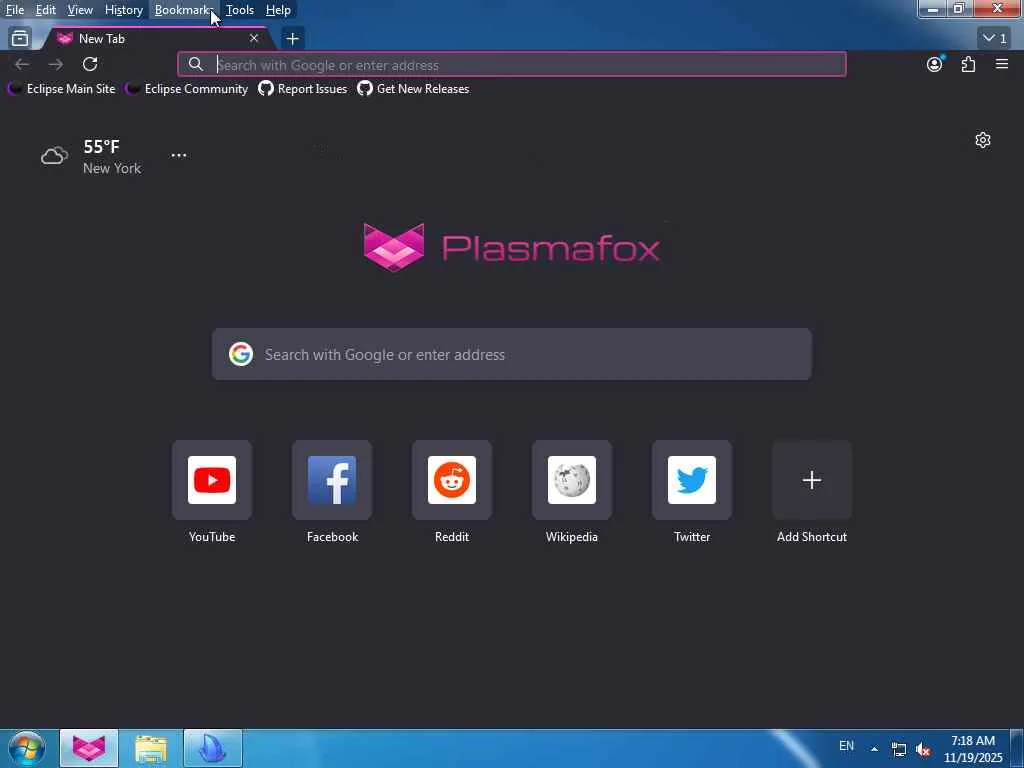Click the blue taskbar app icon
Viewport: 1024px width, 768px height.
(213, 748)
